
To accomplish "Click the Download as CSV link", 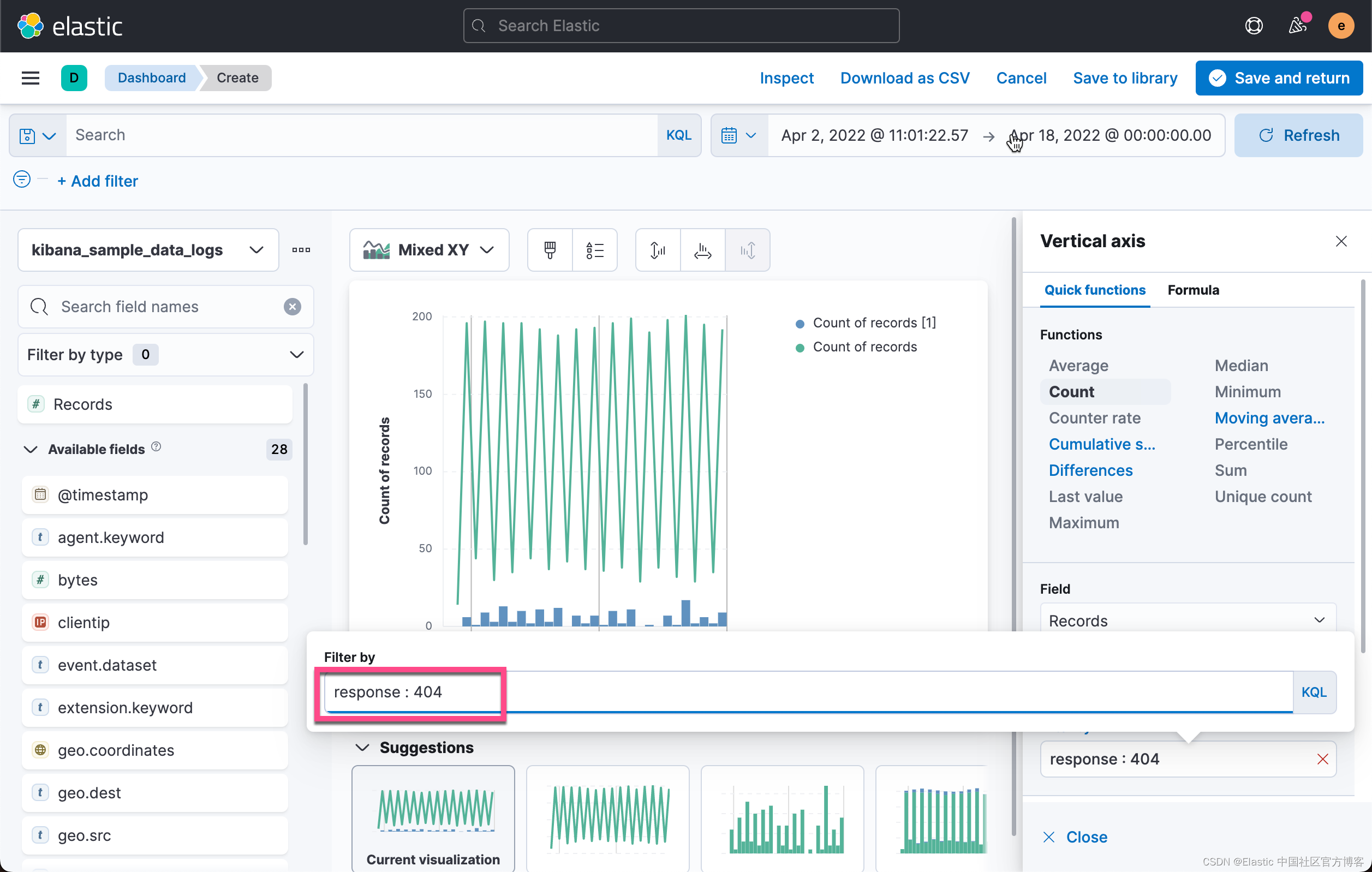I will click(904, 78).
